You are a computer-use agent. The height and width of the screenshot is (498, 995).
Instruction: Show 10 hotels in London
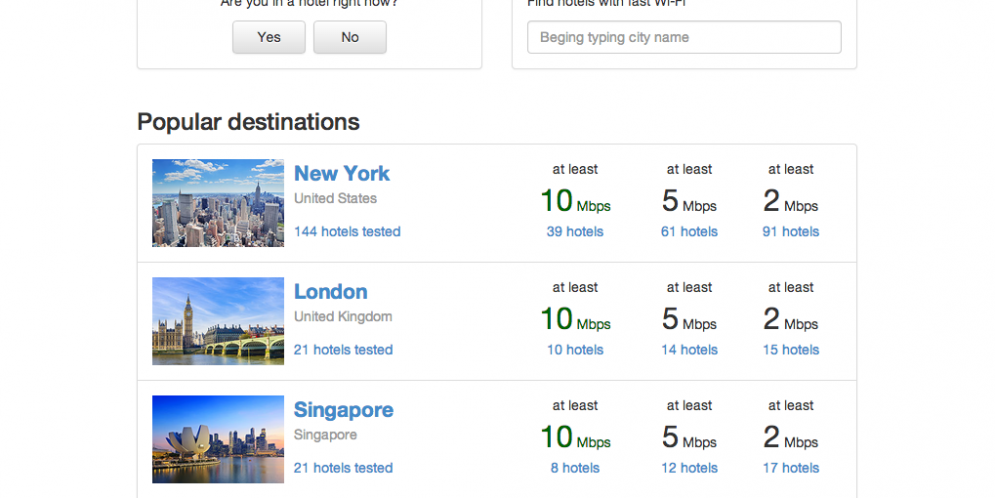(575, 350)
